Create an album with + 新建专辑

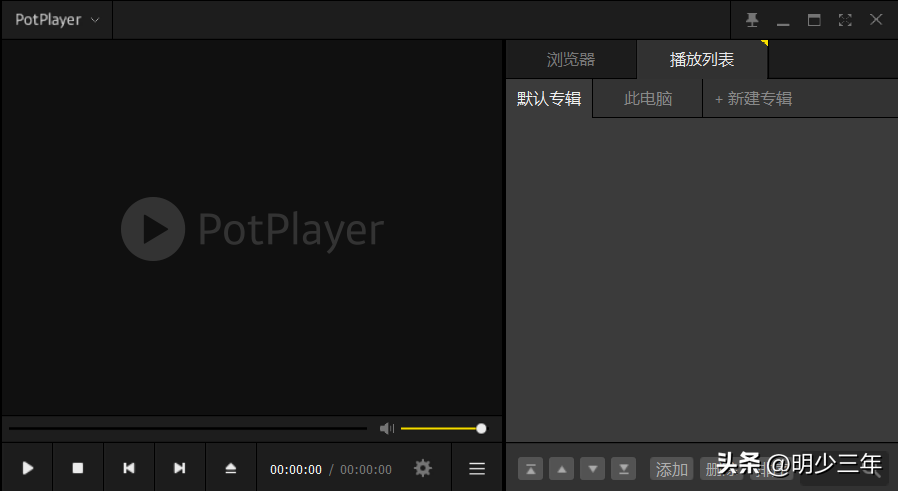(754, 99)
